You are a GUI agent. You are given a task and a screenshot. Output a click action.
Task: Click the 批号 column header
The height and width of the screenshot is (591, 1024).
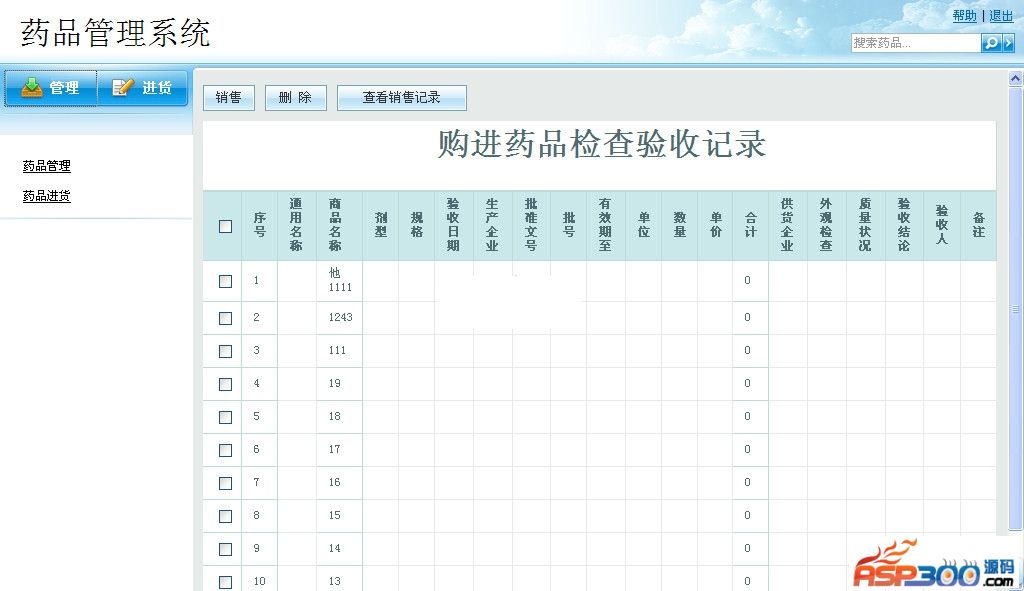tap(569, 225)
